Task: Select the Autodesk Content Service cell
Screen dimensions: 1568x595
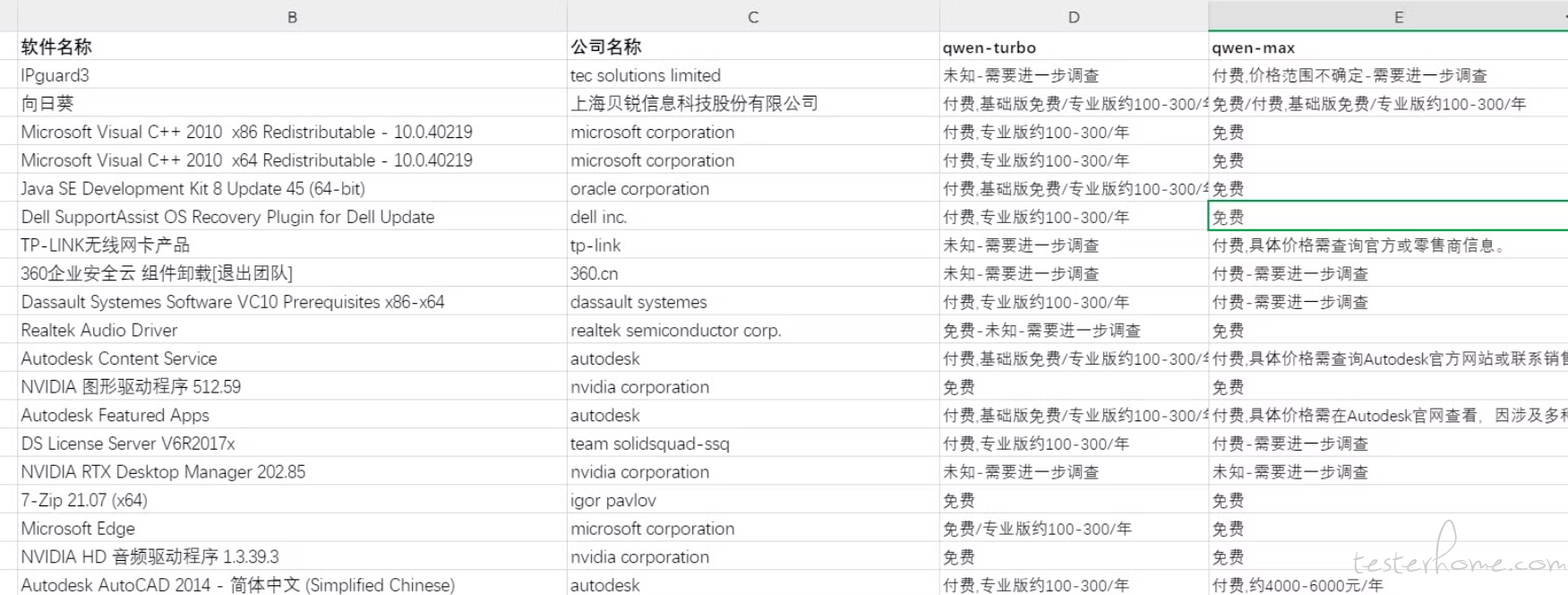Action: (292, 358)
